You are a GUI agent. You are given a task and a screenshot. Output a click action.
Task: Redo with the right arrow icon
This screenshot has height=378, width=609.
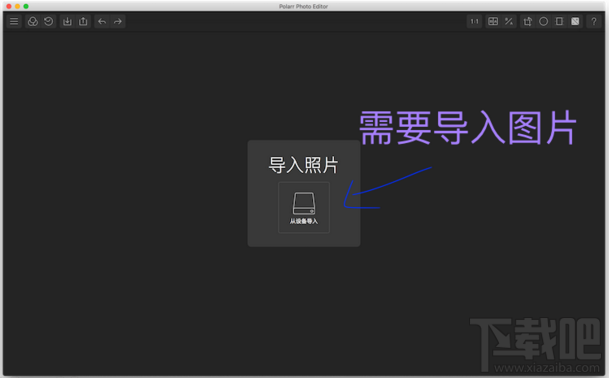point(118,21)
